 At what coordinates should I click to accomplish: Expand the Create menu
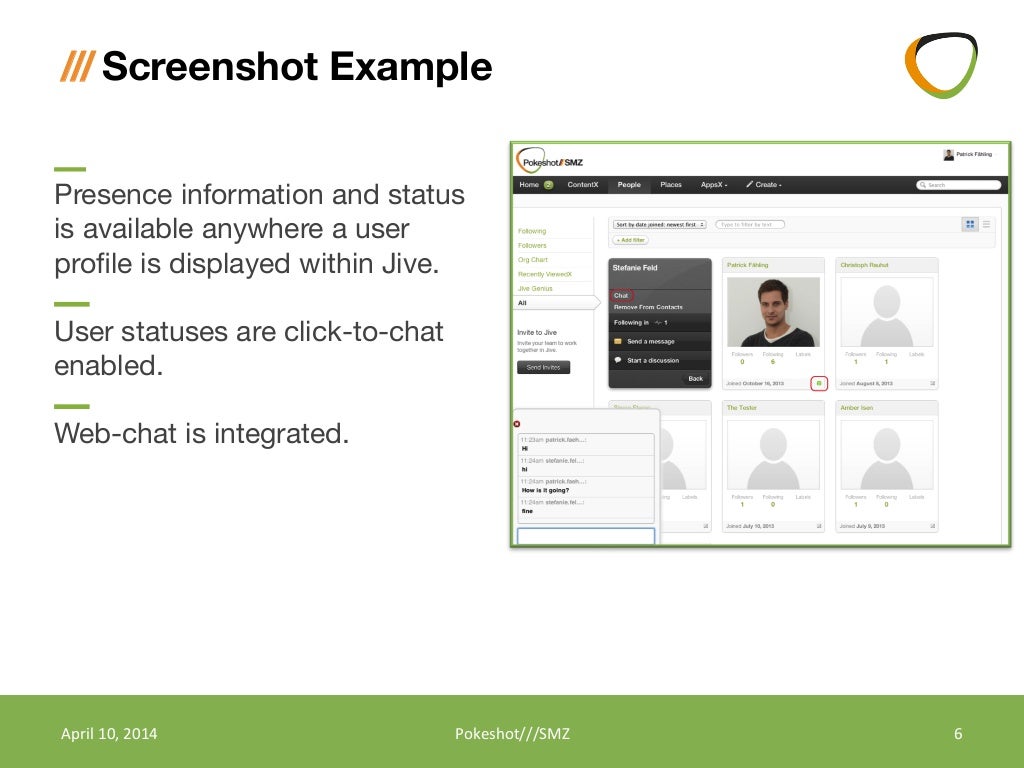(763, 185)
